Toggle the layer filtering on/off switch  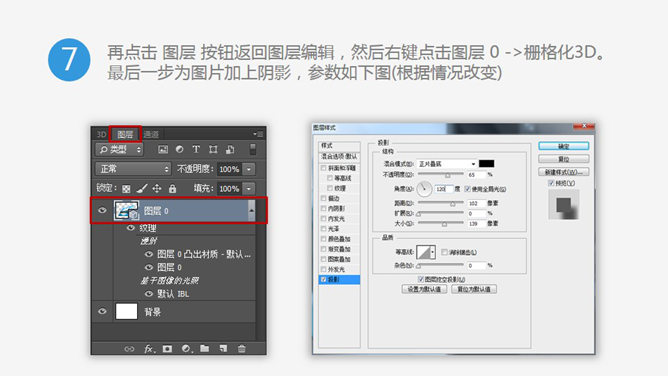pyautogui.click(x=253, y=149)
